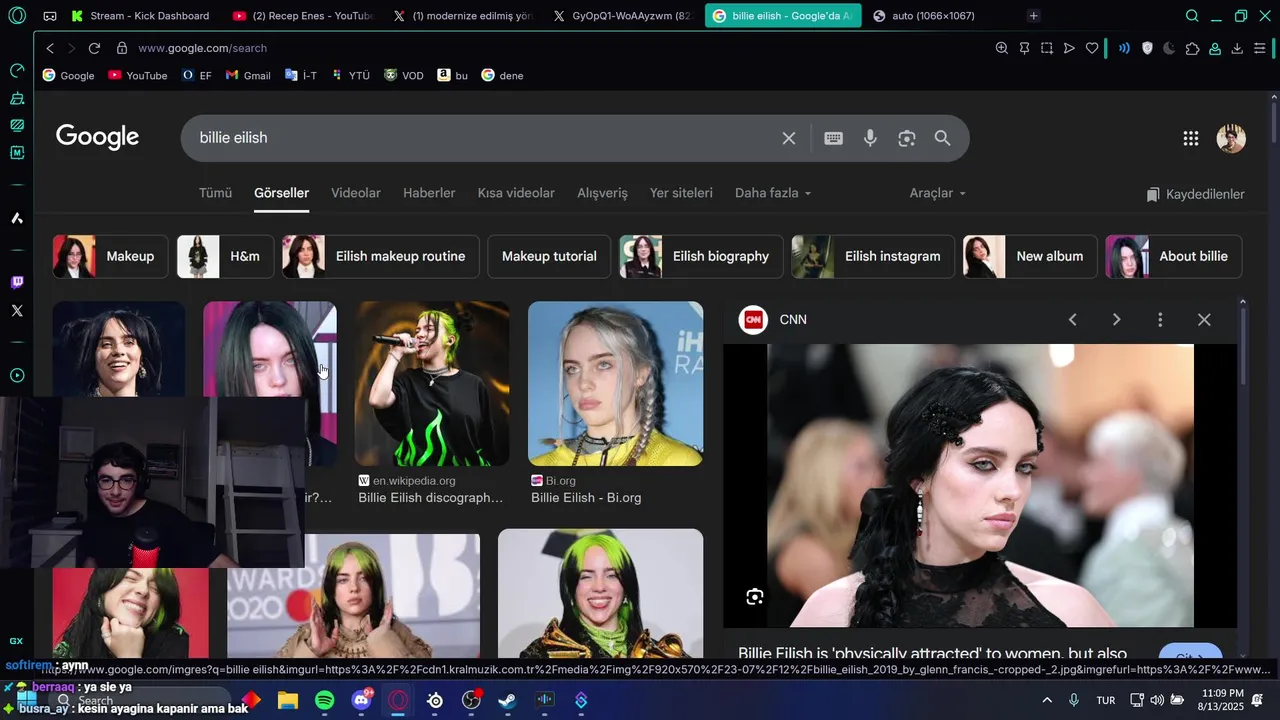Open the downloads icon

(x=1237, y=48)
